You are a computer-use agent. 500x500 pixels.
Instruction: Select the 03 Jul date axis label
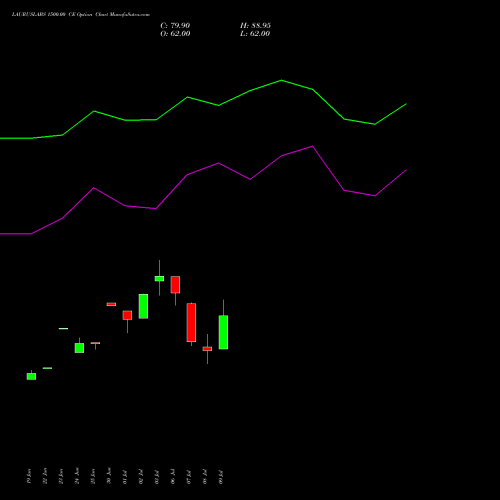157,477
